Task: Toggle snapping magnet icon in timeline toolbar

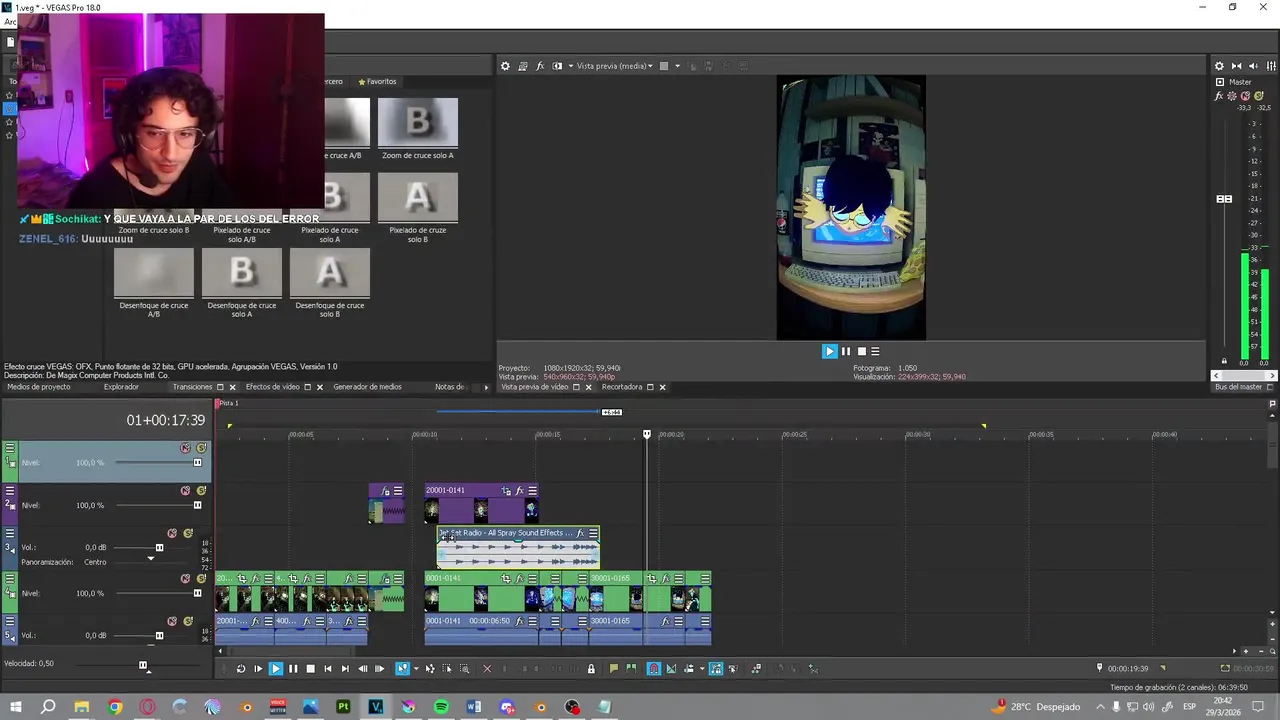Action: [x=654, y=669]
